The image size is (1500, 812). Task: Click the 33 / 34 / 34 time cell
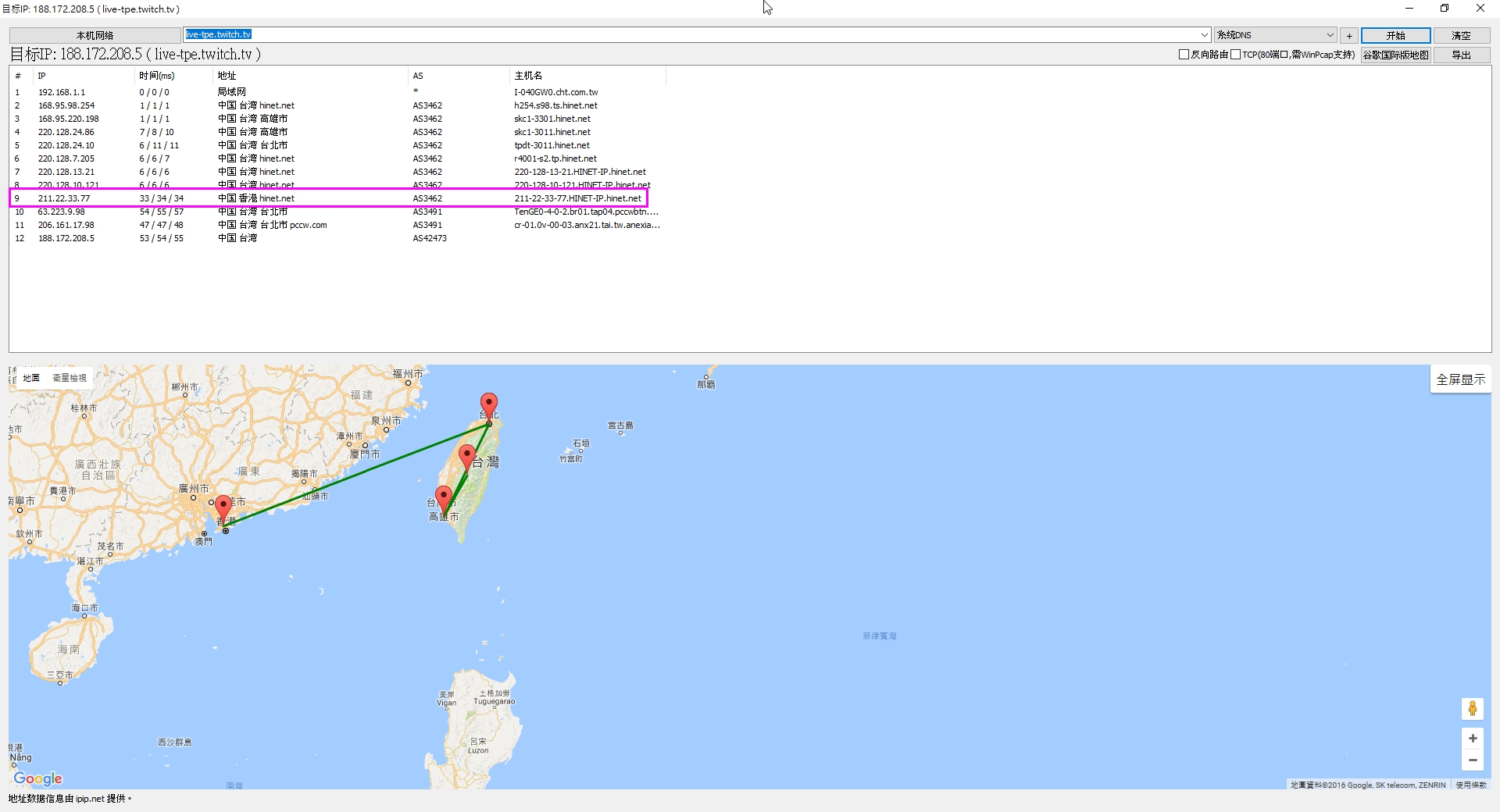tap(162, 198)
